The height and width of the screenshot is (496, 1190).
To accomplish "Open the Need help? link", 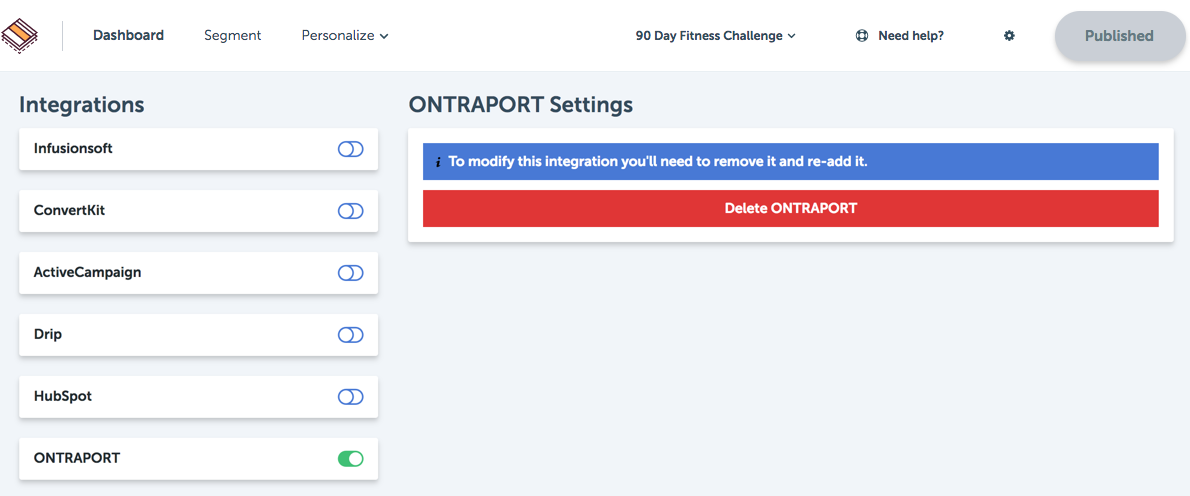I will point(911,36).
